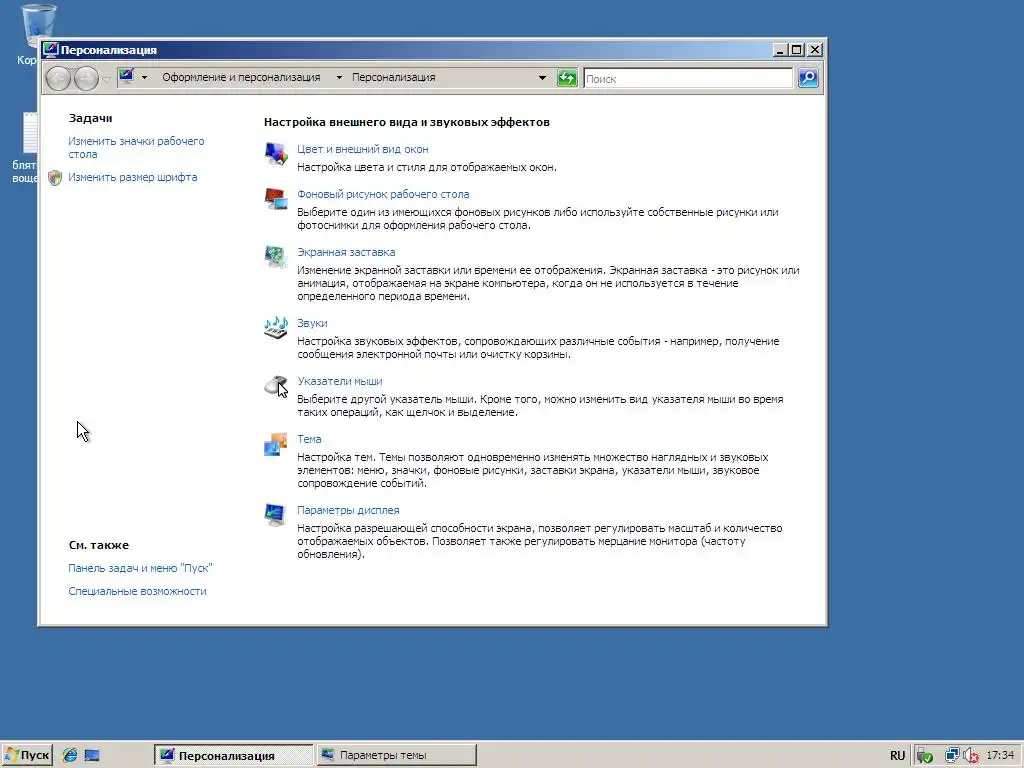Click the Sounds musical notes icon
This screenshot has height=768, width=1024.
[276, 327]
